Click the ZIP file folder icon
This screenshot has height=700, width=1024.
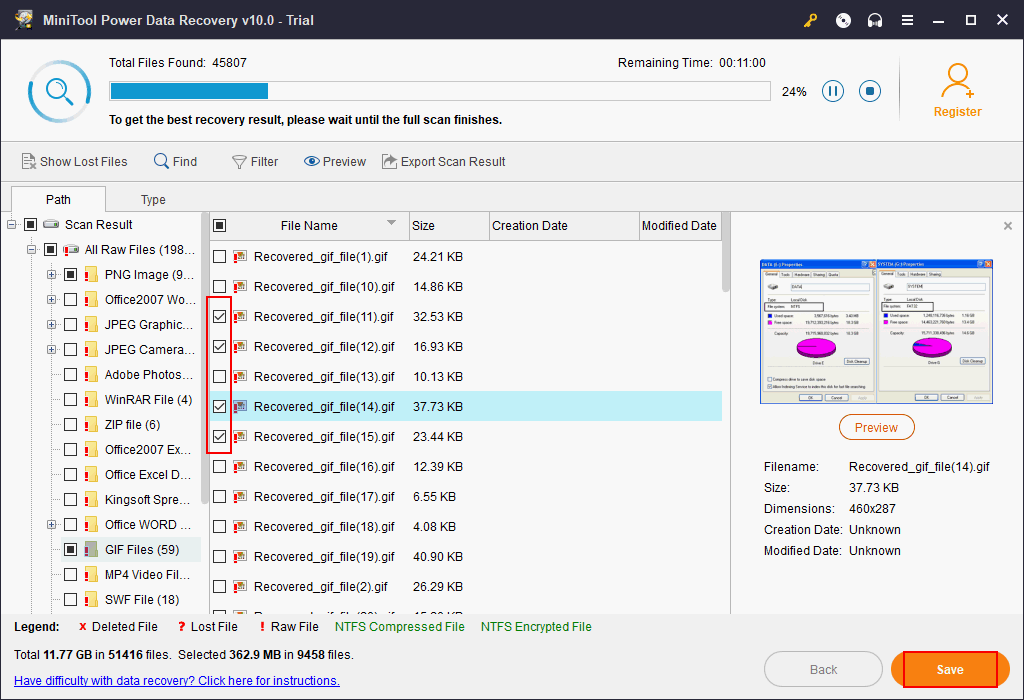coord(91,424)
